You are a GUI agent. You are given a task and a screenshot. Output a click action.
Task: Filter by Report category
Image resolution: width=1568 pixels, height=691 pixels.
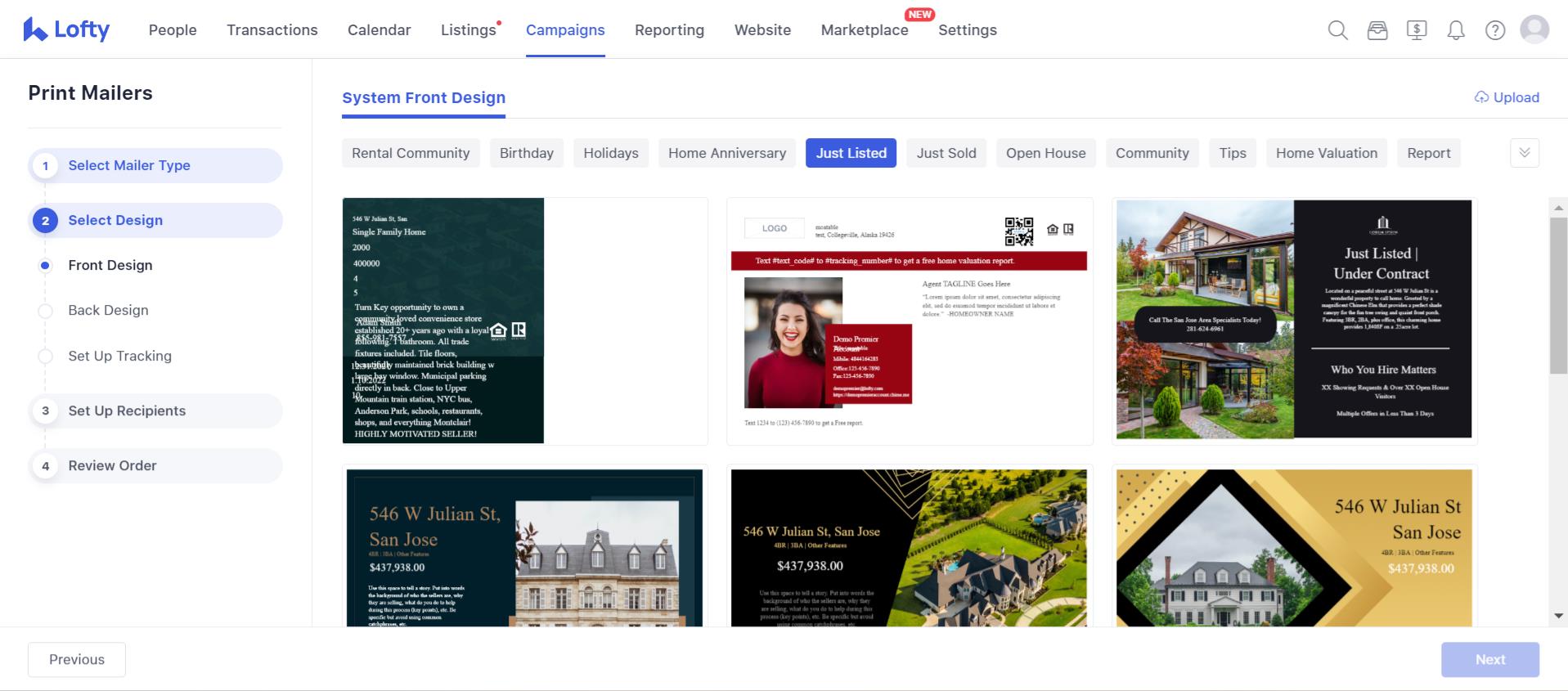1429,153
